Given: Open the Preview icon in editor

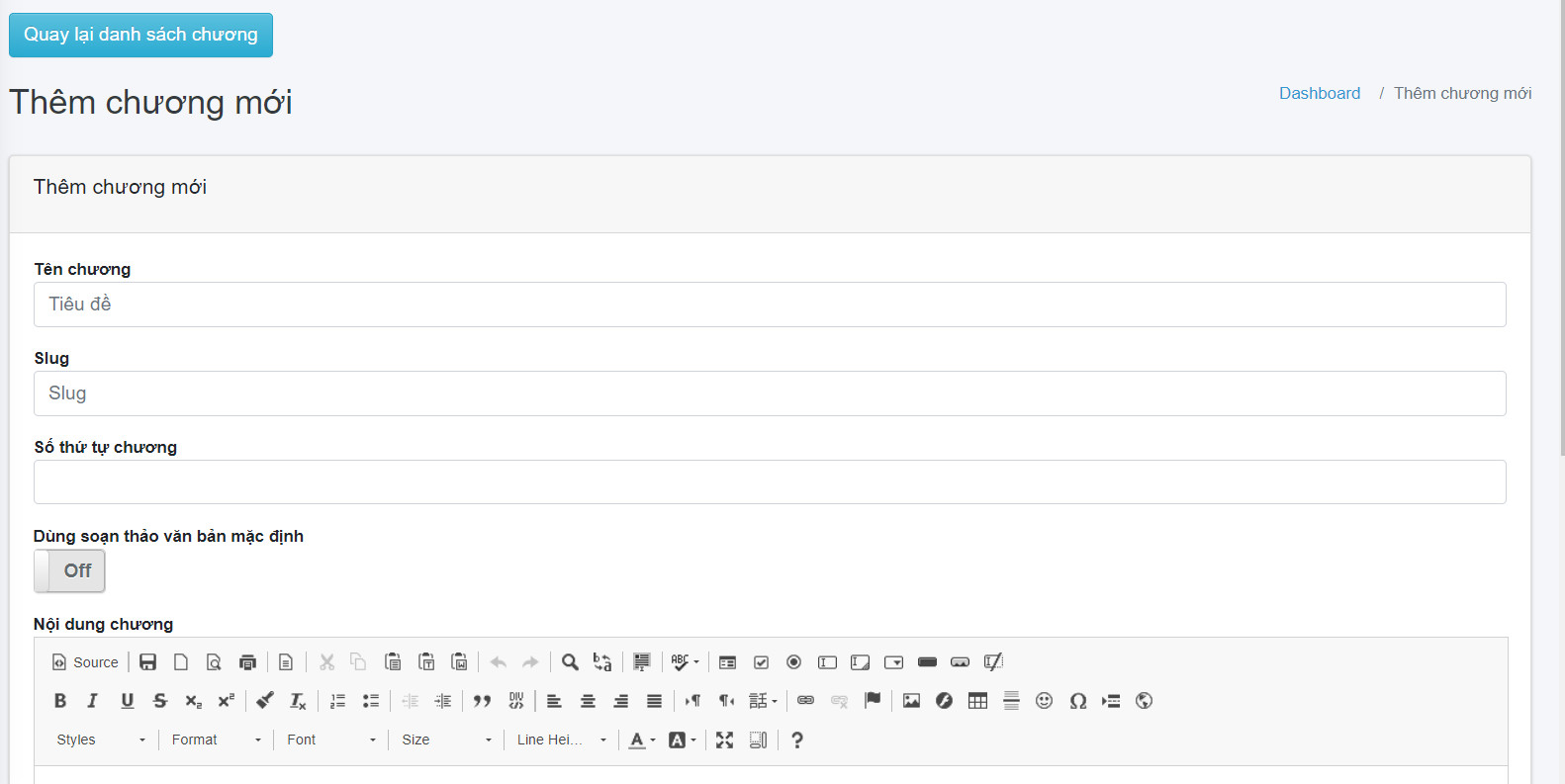Looking at the screenshot, I should (214, 662).
